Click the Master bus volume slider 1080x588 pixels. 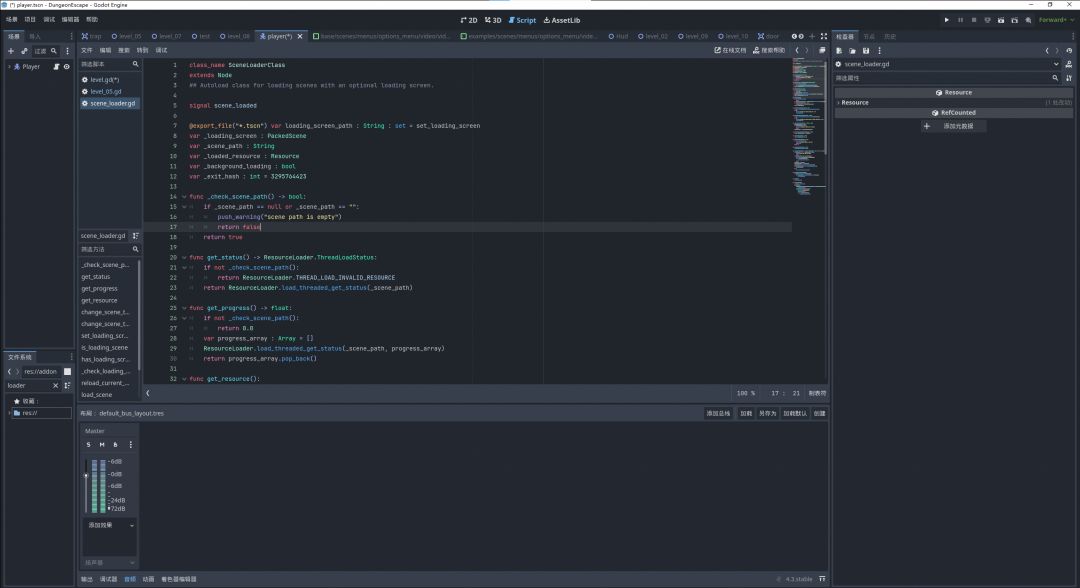86,485
